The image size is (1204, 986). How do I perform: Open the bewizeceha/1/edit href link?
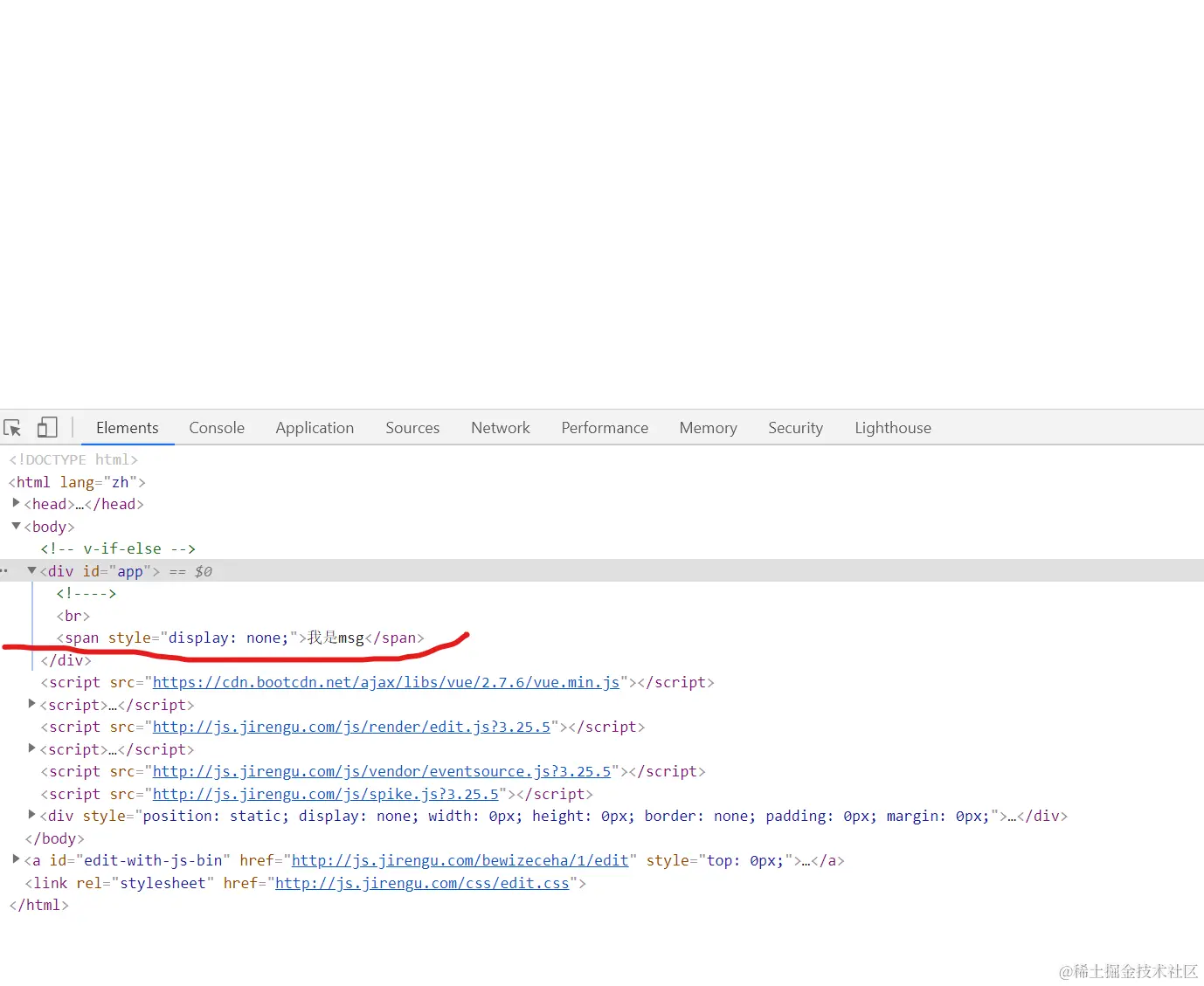coord(460,860)
